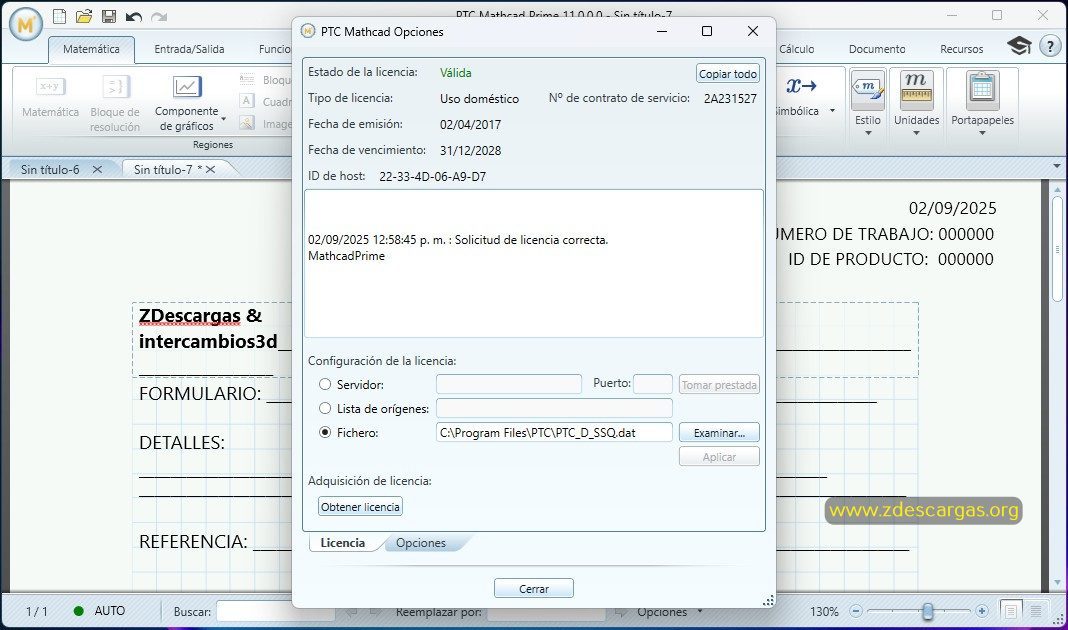Screen dimensions: 1068x630
Task: Click the license log text area
Action: coord(534,264)
